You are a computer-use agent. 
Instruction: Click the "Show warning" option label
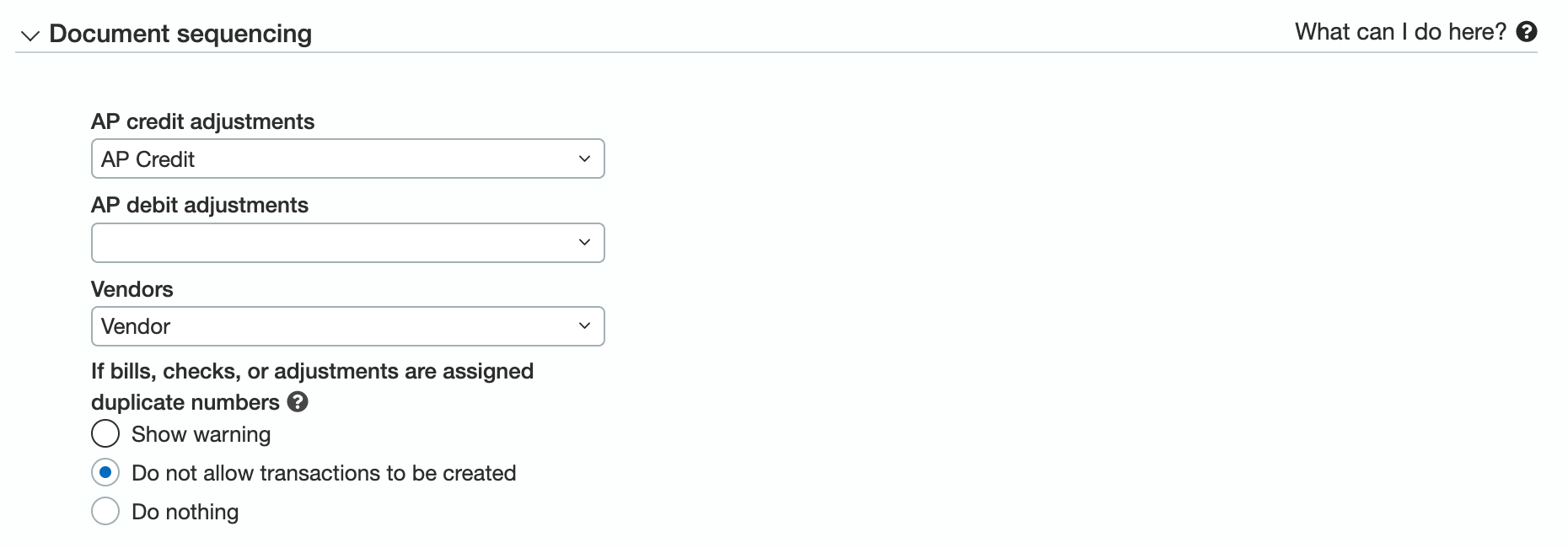[201, 434]
